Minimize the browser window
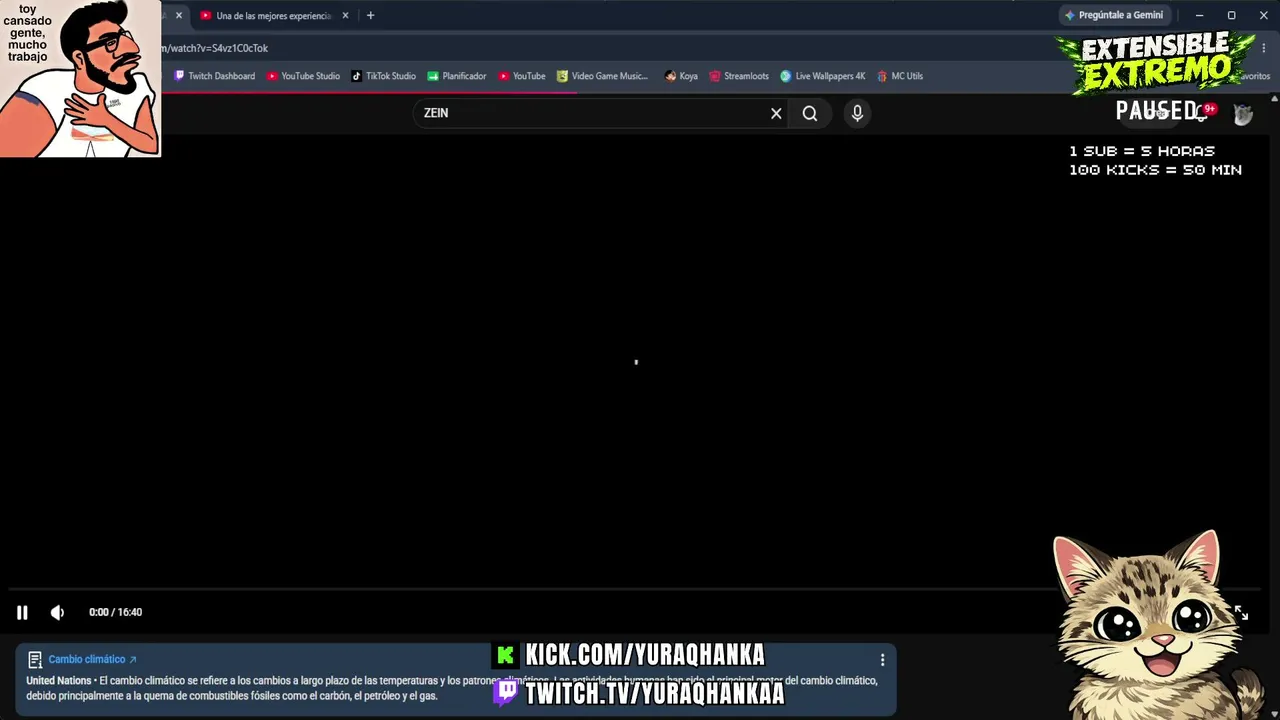Screen dimensions: 1280x720 (1199, 16)
